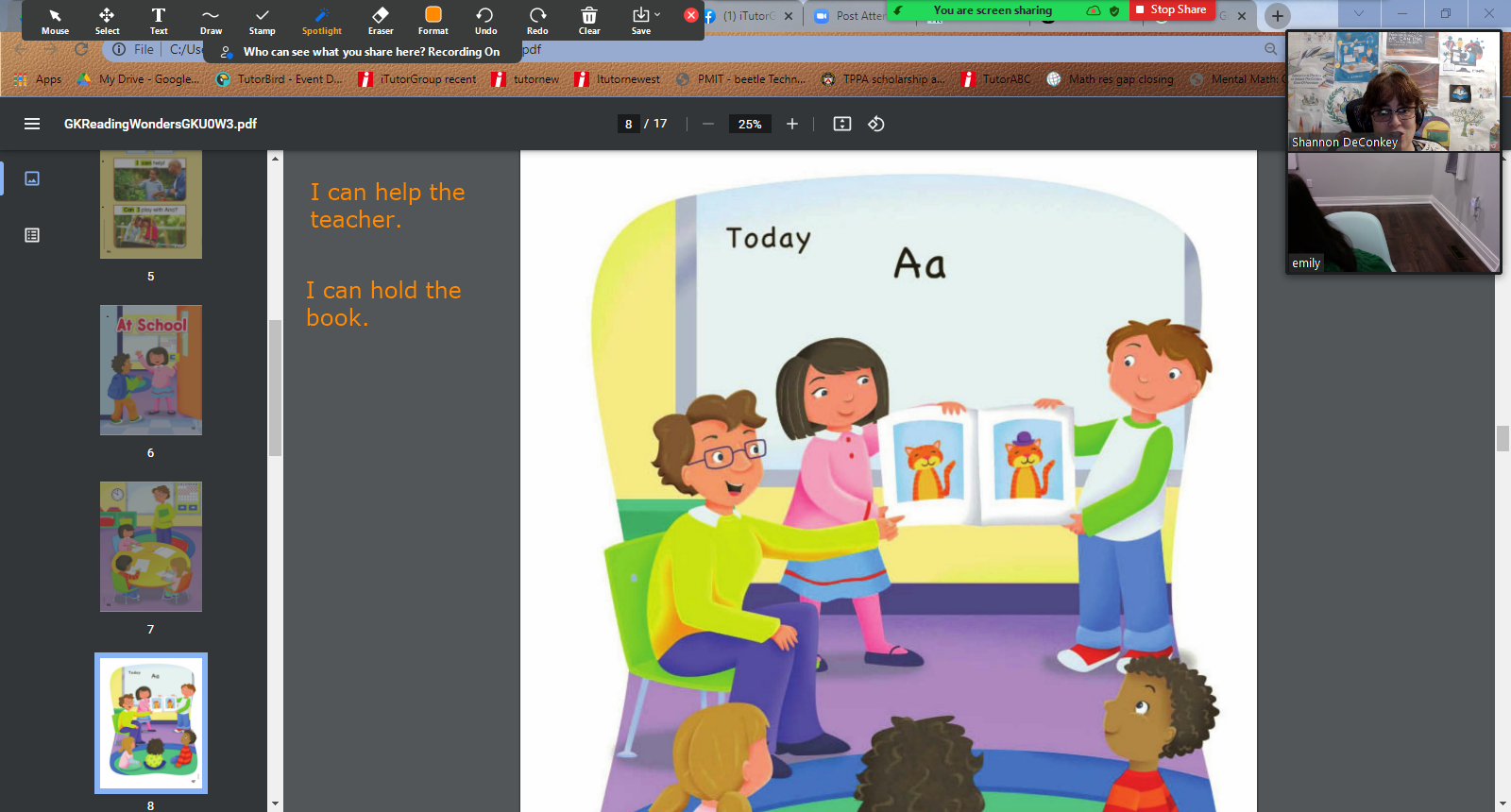The height and width of the screenshot is (812, 1511).
Task: Redo the annotation
Action: (537, 21)
